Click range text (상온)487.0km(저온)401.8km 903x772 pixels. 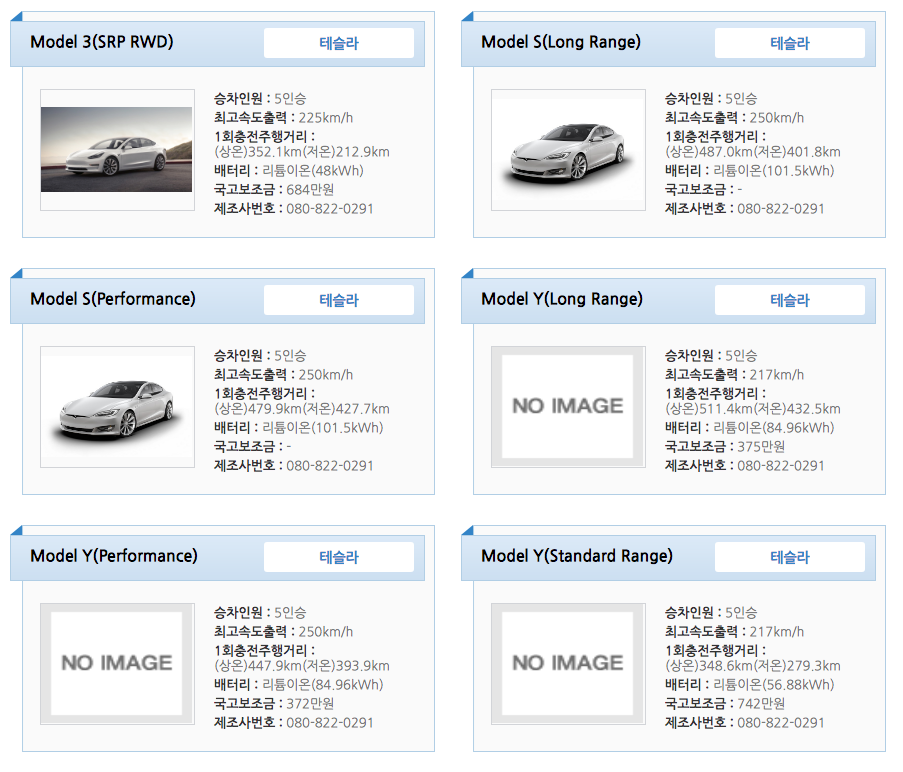tap(753, 152)
